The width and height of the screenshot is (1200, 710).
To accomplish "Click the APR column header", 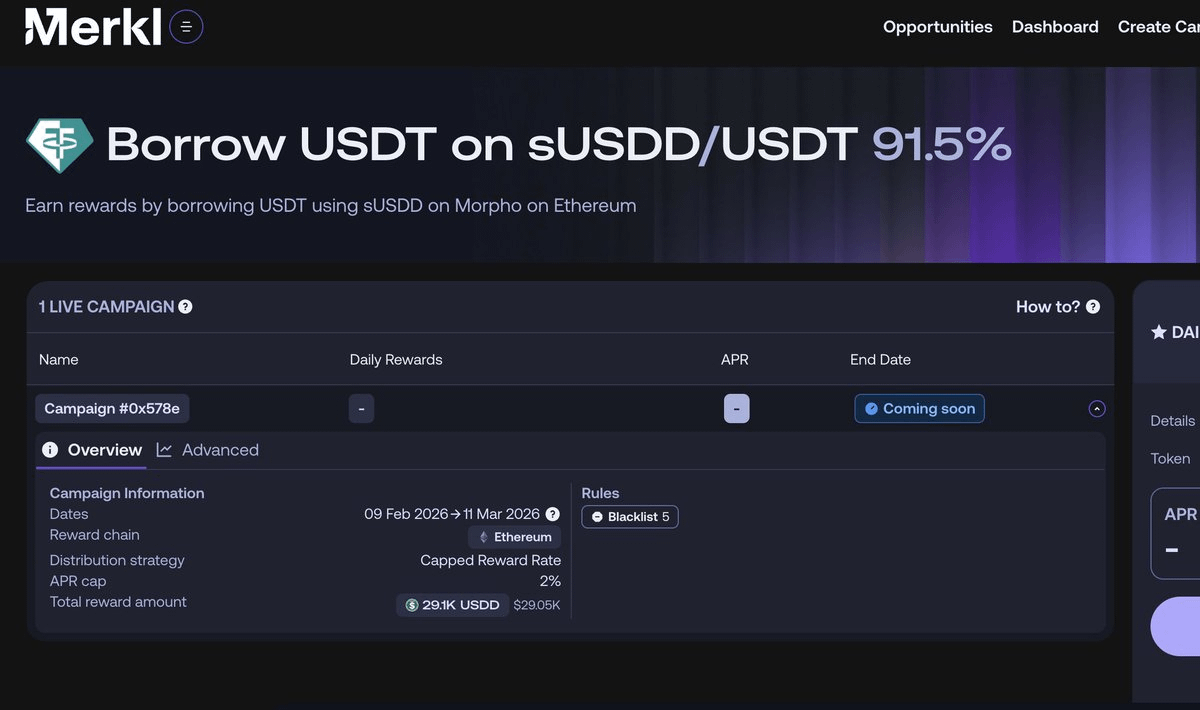I will [x=735, y=359].
